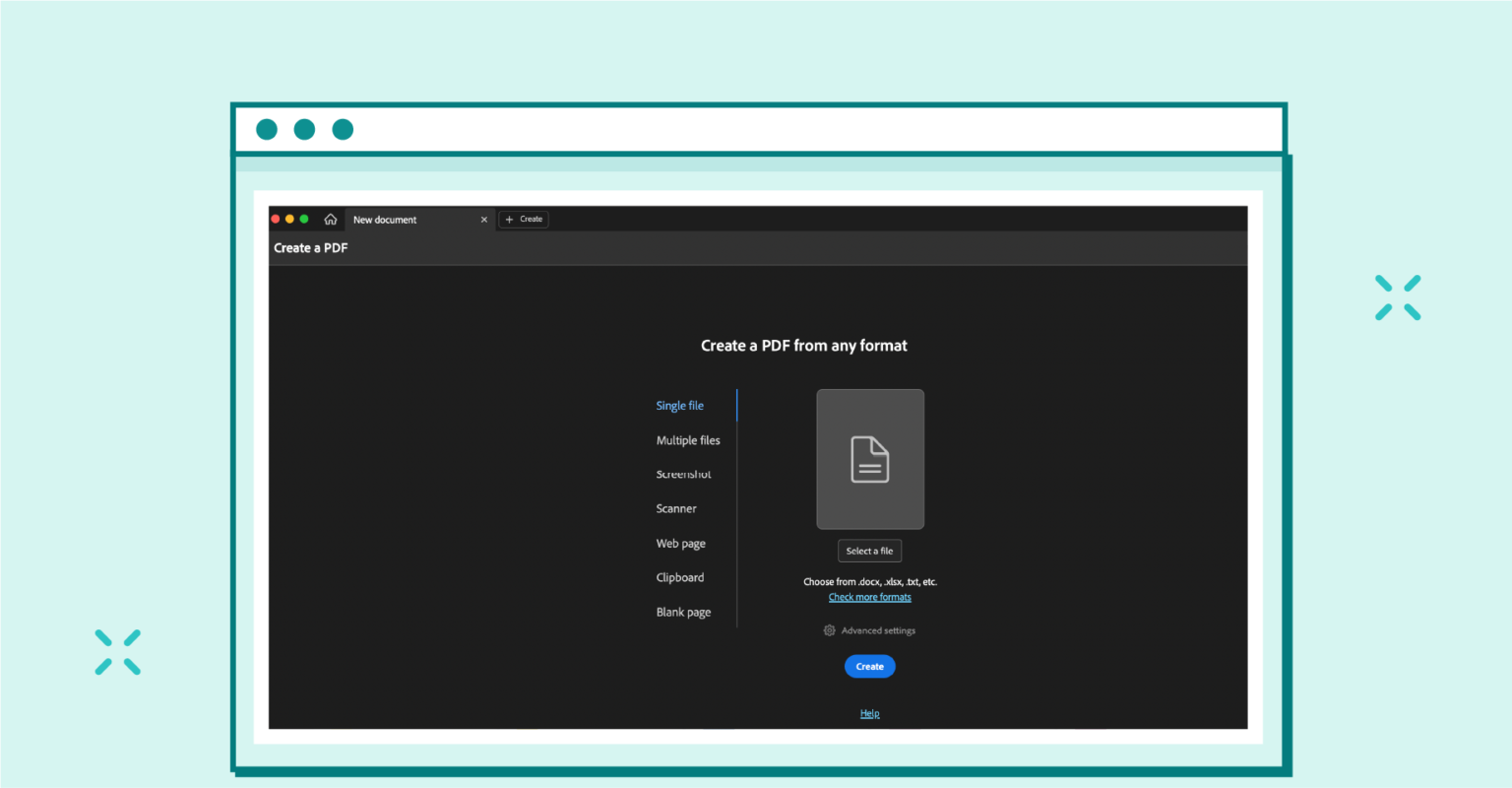
Task: Click the Select a file button
Action: pos(869,551)
